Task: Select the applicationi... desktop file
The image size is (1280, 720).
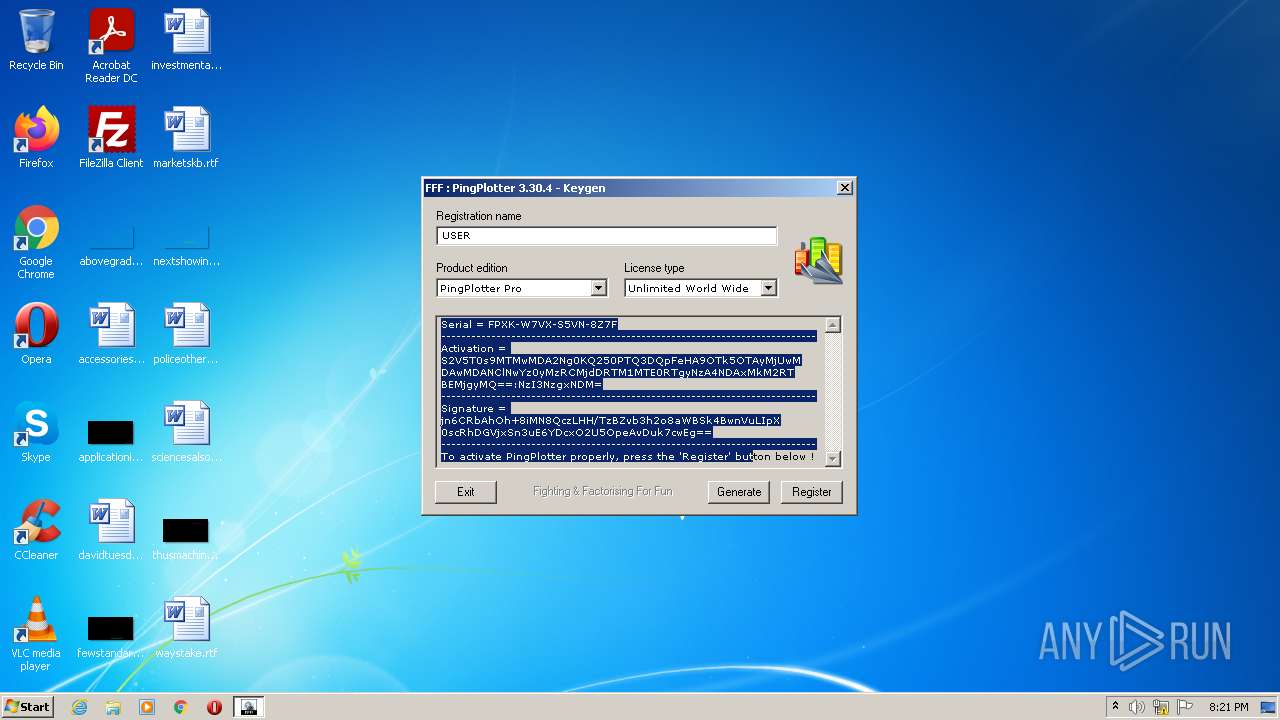Action: [x=111, y=439]
